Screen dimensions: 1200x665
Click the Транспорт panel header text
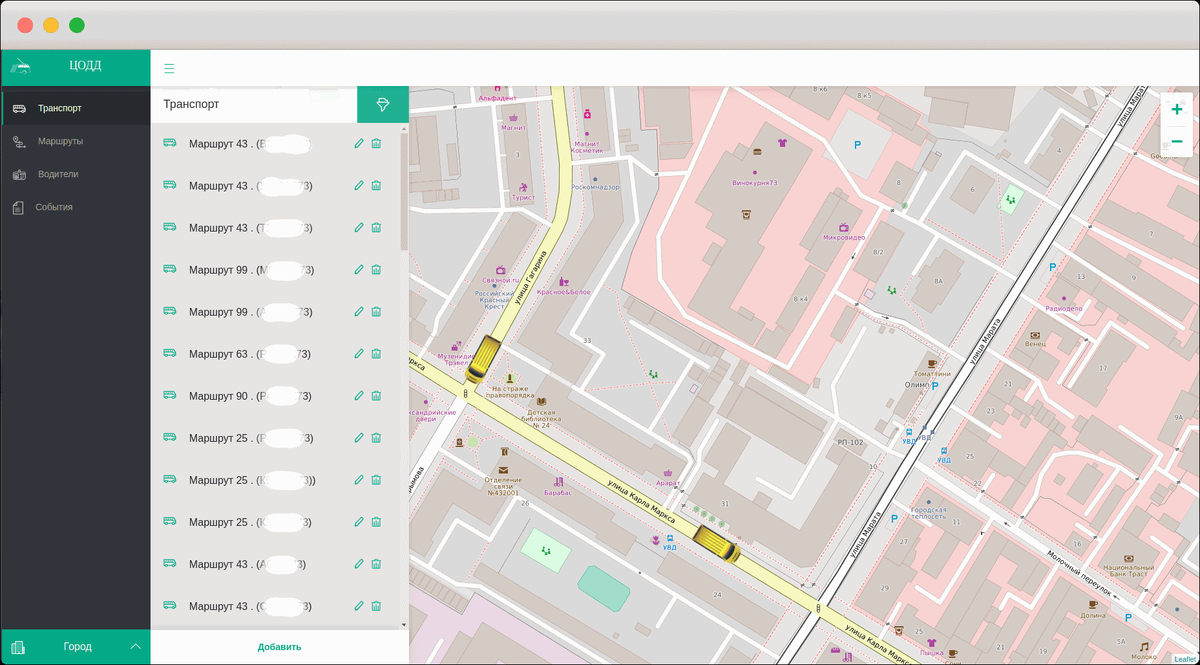point(191,104)
